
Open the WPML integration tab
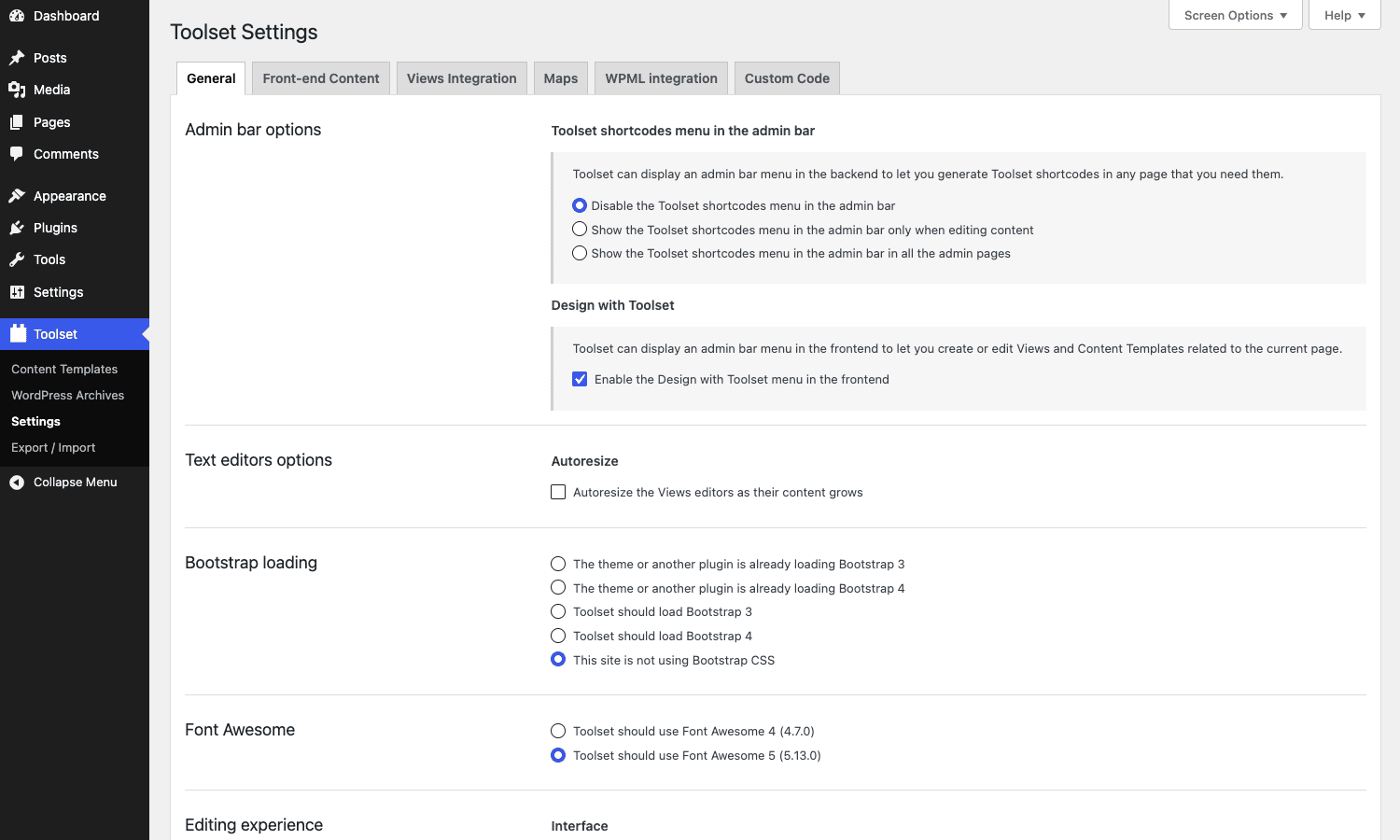point(661,78)
